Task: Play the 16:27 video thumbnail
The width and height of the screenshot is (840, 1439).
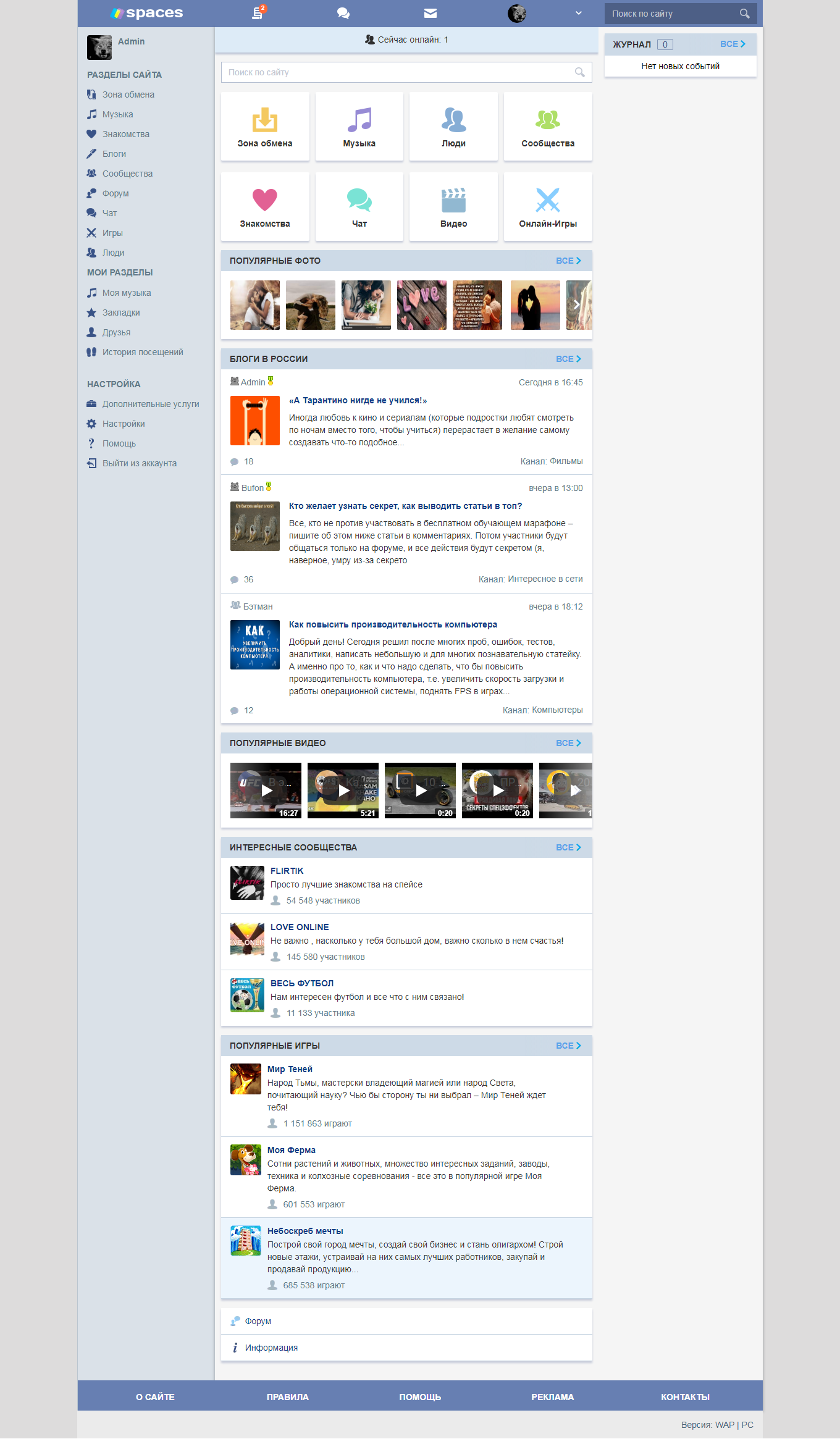Action: point(266,791)
